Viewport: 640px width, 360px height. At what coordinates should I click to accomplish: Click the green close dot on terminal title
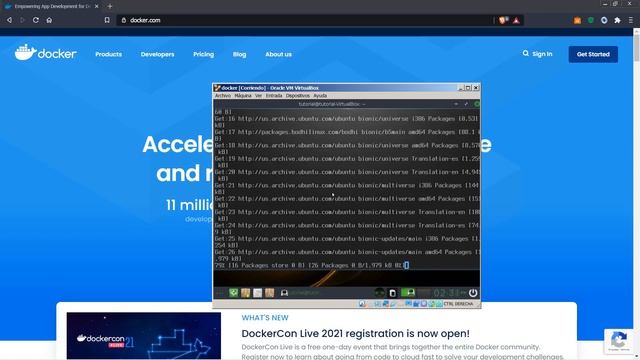(476, 104)
